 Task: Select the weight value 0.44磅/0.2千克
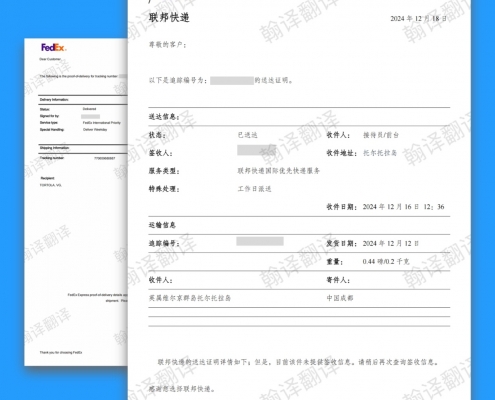[x=386, y=261]
